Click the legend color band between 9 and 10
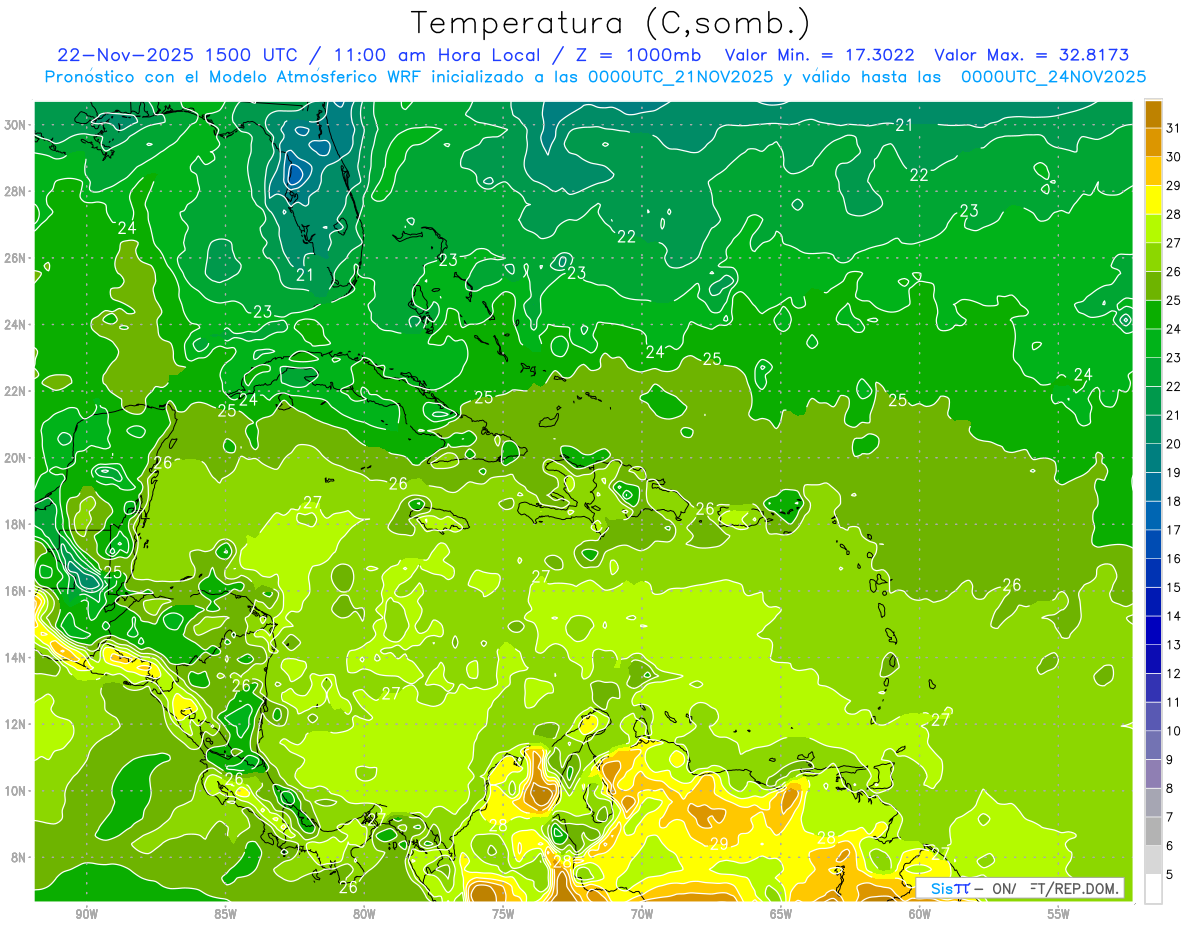The width and height of the screenshot is (1200, 927). coord(1153,746)
